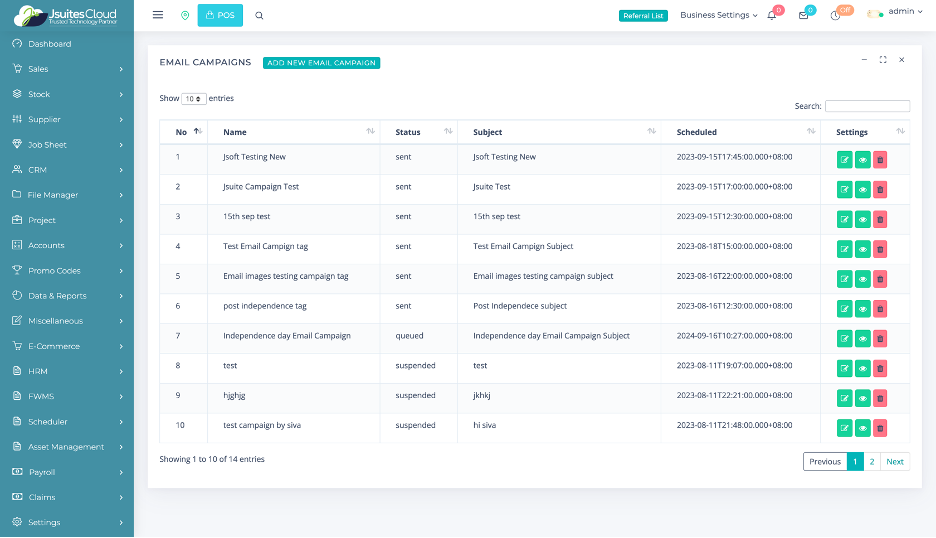View test campaign by siva details
The image size is (936, 538).
pos(862,428)
